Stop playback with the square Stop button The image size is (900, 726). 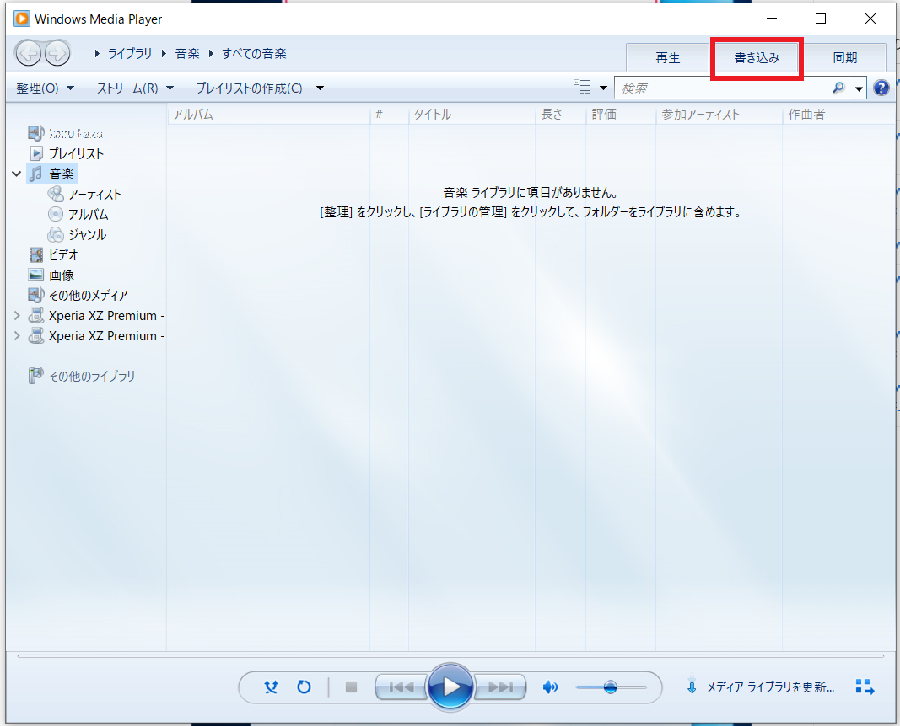coord(351,686)
